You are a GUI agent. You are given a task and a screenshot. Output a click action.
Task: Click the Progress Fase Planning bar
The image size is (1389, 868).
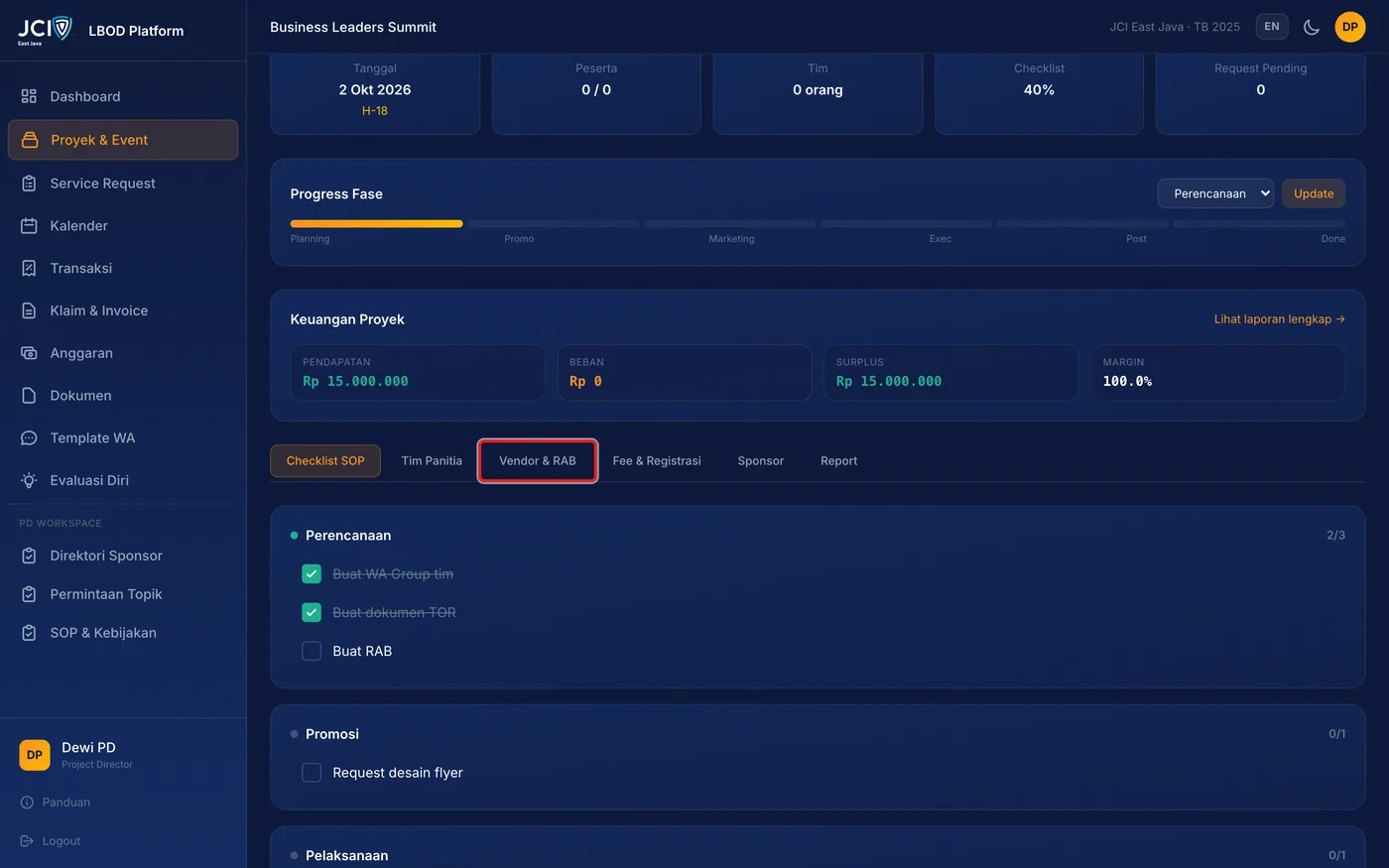coord(376,224)
